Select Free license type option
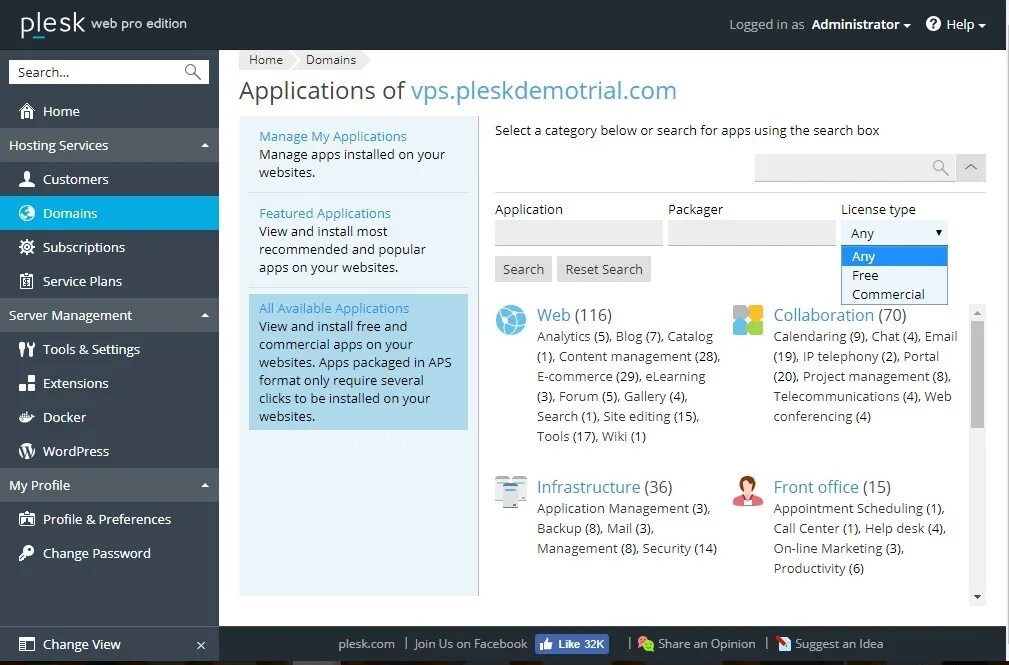 894,276
